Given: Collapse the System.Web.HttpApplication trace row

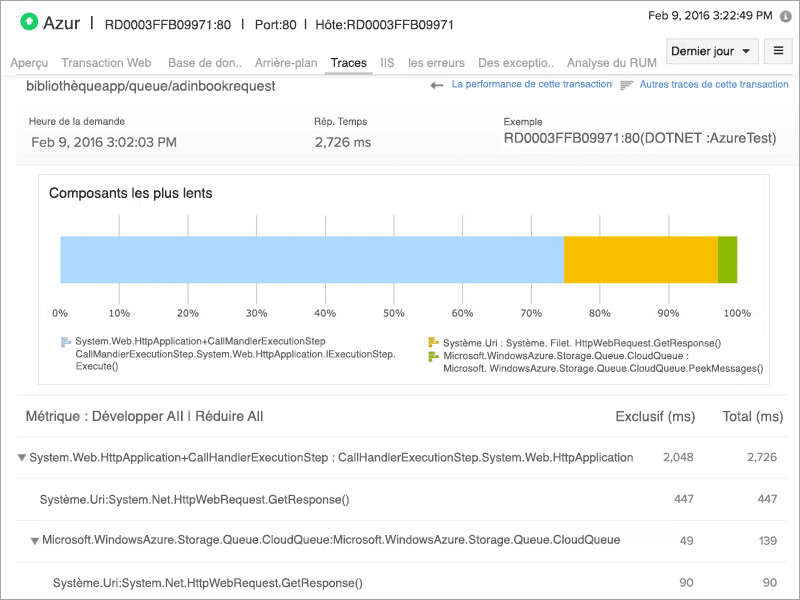Looking at the screenshot, I should click(x=22, y=458).
